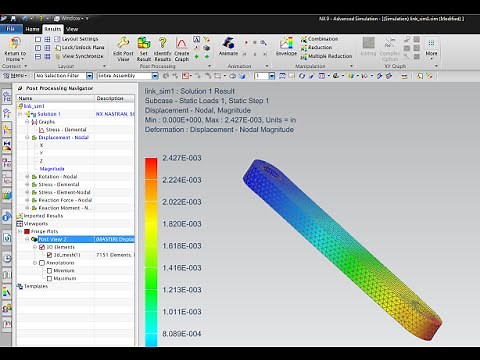Screen dimensions: 480x360
Task: Click the animation play button
Action: pos(246,43)
